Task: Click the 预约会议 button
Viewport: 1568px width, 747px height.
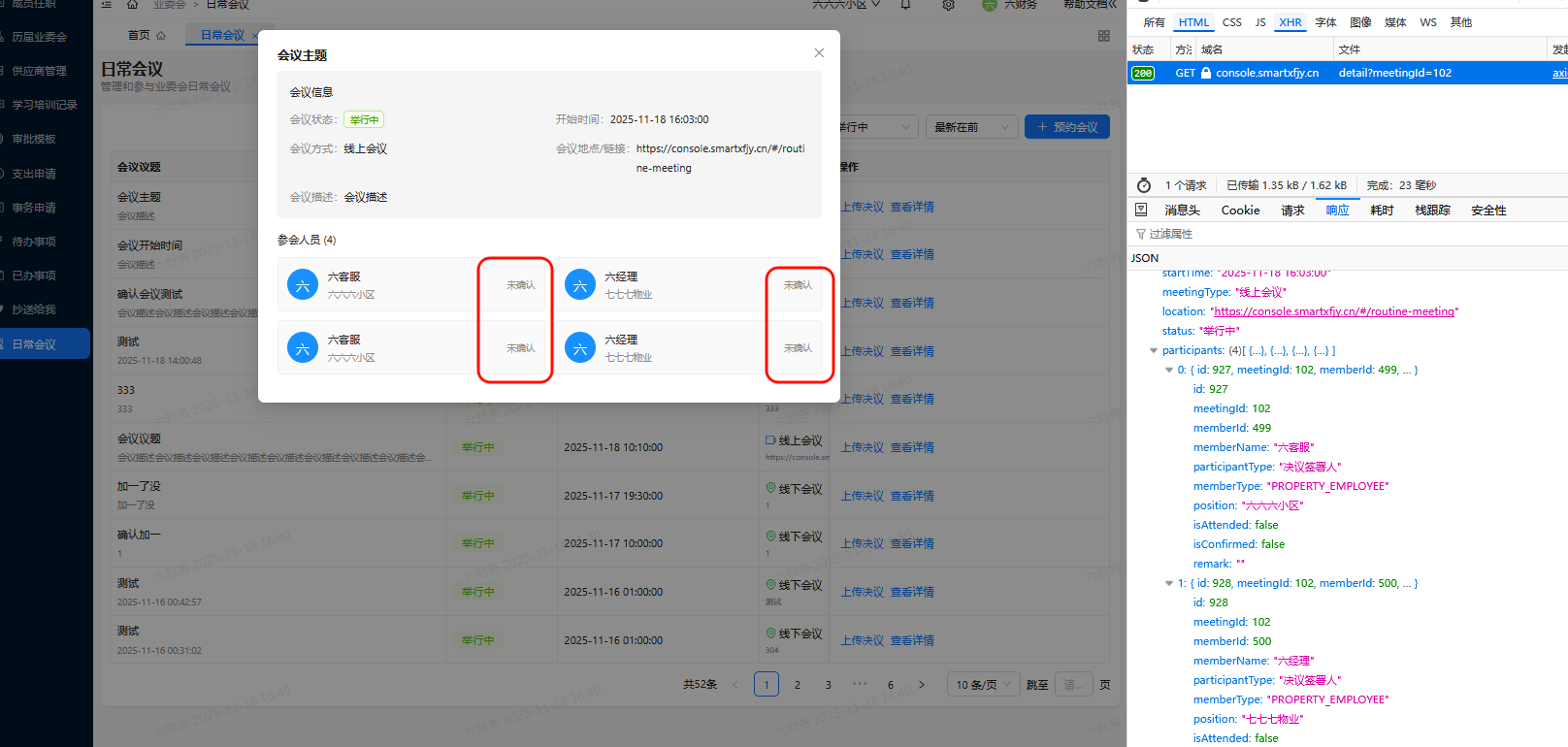Action: pyautogui.click(x=1066, y=127)
